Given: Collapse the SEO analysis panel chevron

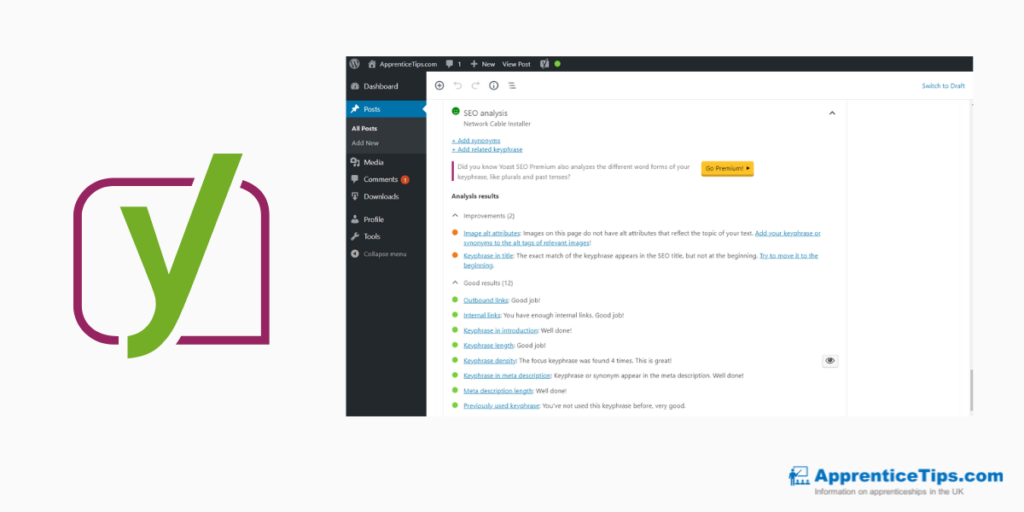Looking at the screenshot, I should tap(832, 113).
